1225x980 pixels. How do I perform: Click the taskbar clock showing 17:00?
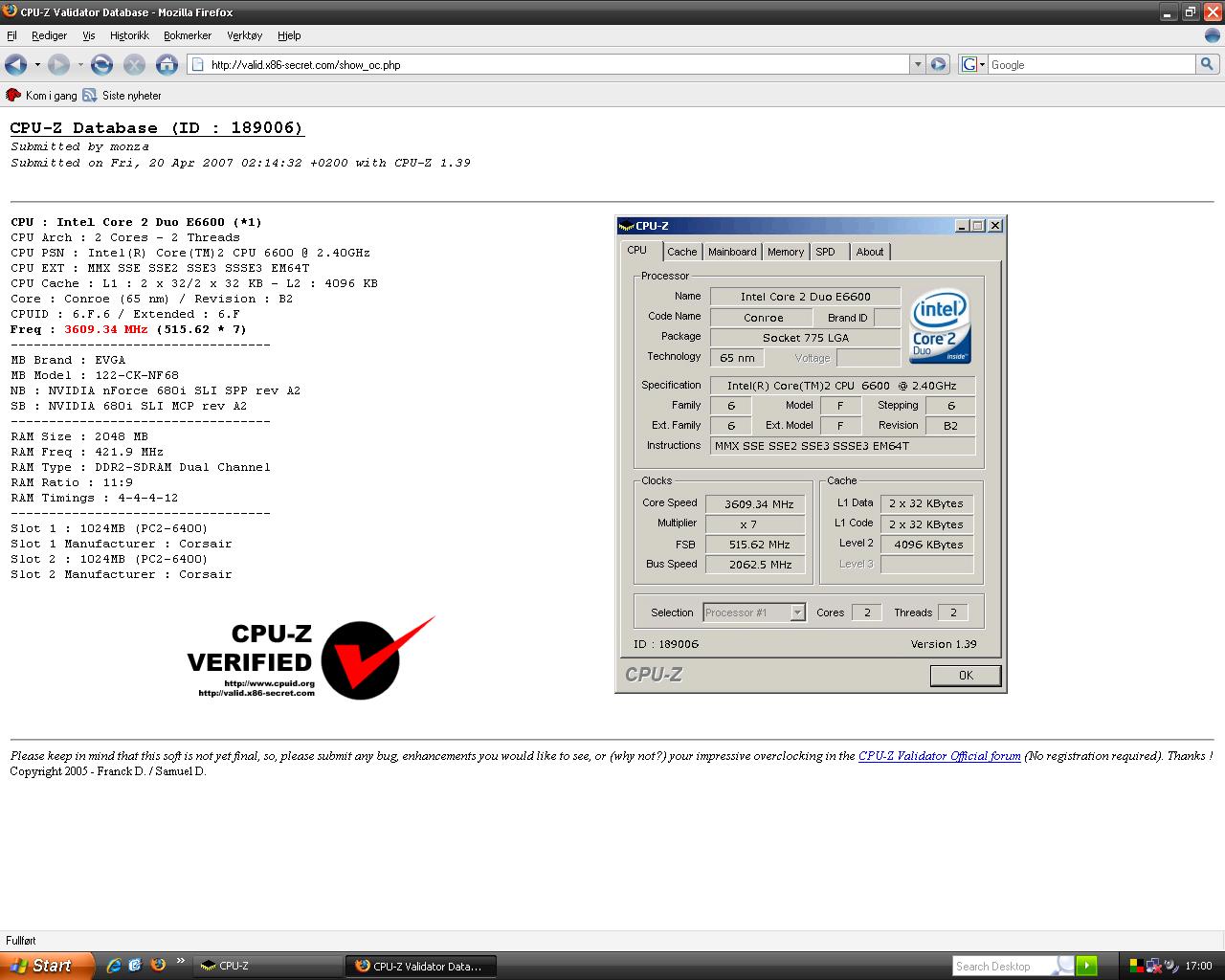pyautogui.click(x=1199, y=966)
